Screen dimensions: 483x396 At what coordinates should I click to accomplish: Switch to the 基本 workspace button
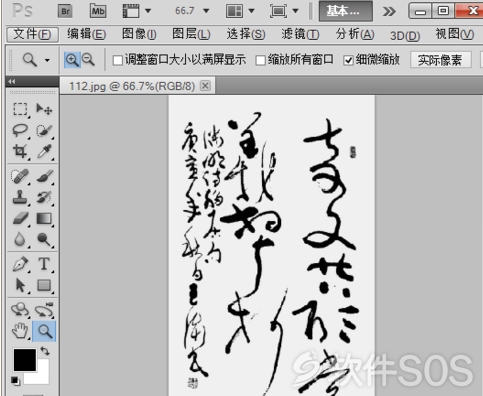click(346, 11)
